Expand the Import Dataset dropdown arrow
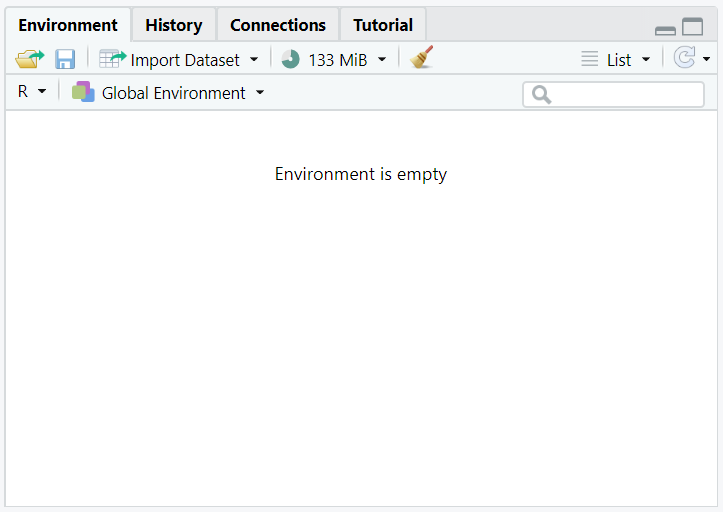The width and height of the screenshot is (723, 512). tap(254, 59)
